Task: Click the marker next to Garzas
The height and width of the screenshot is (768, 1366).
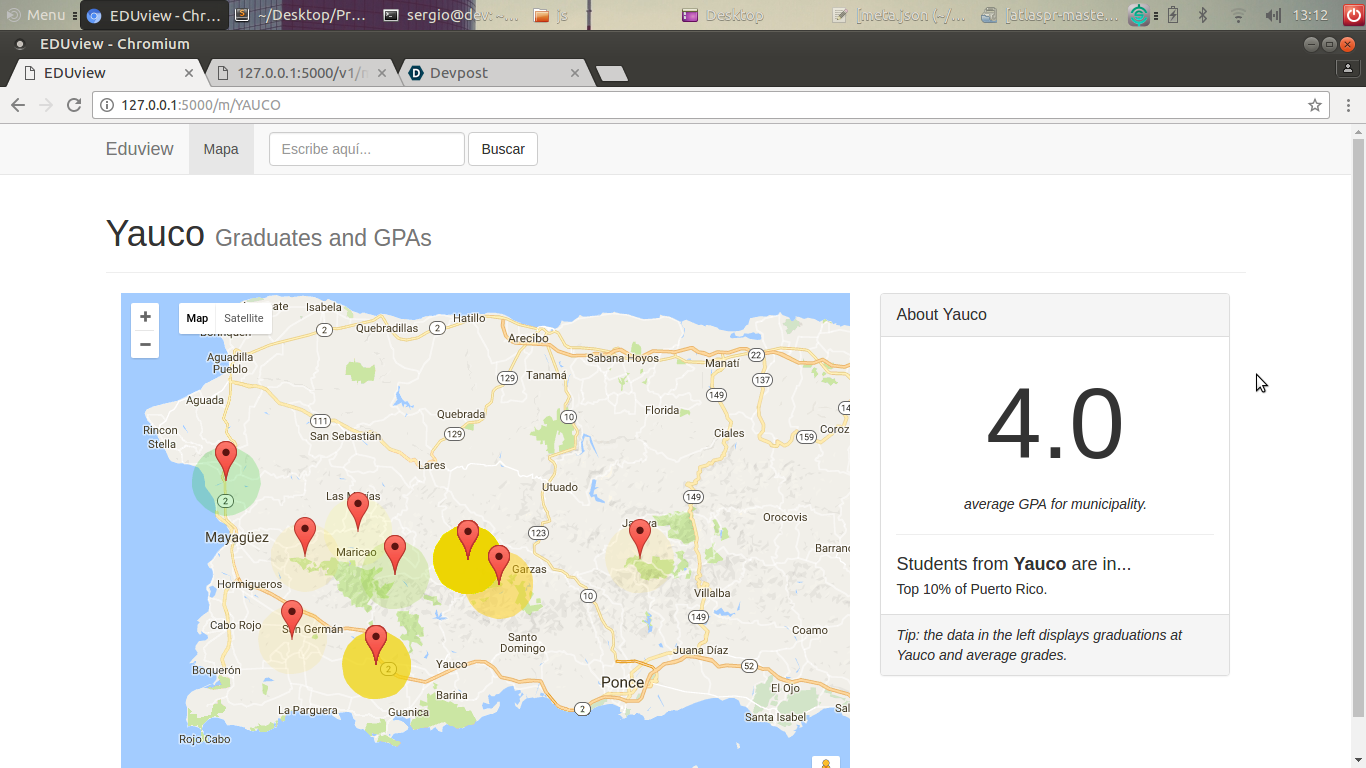Action: coord(499,564)
